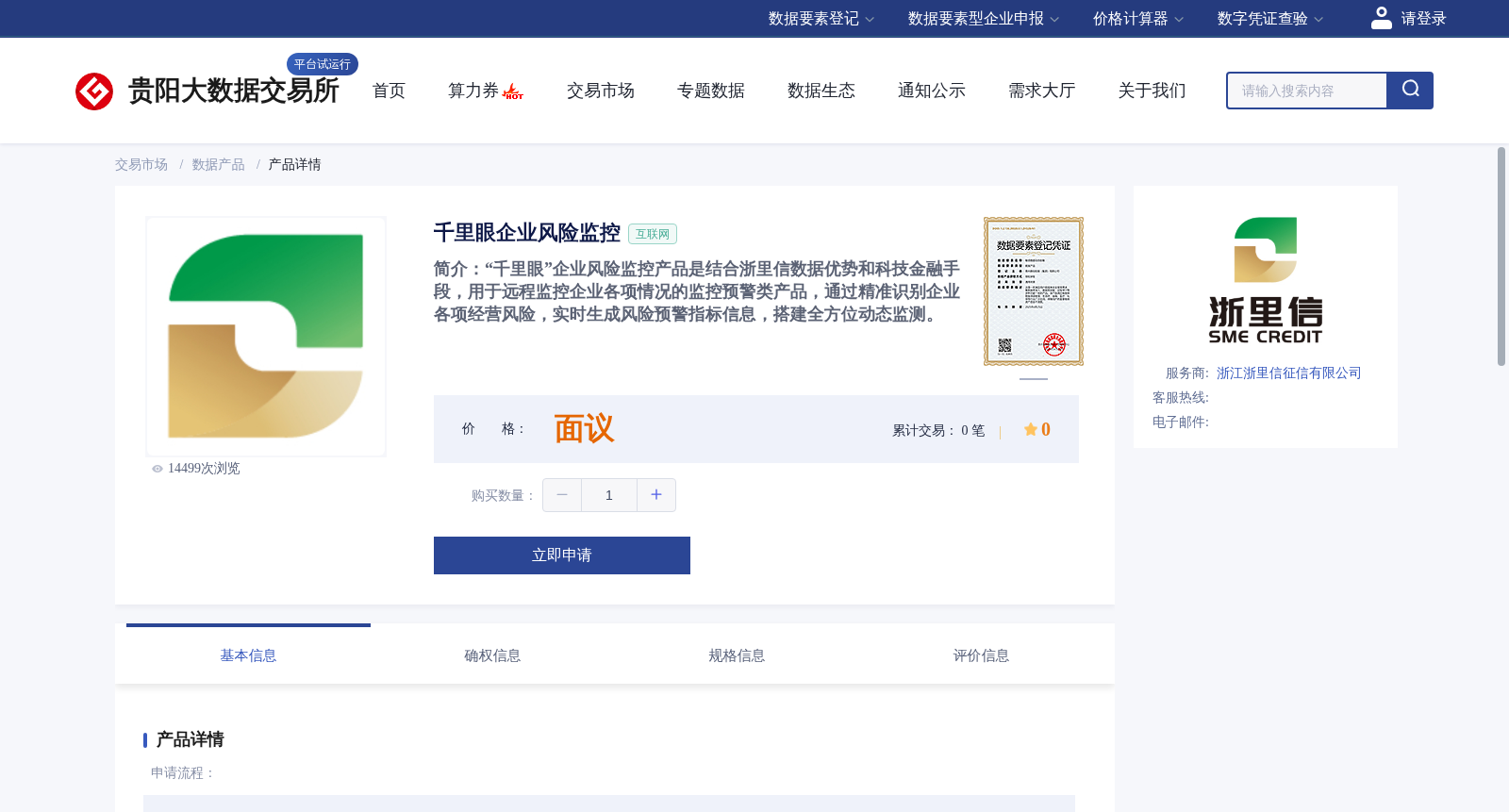Image resolution: width=1509 pixels, height=812 pixels.
Task: Open the 需求大厅 nav item
Action: [1042, 91]
